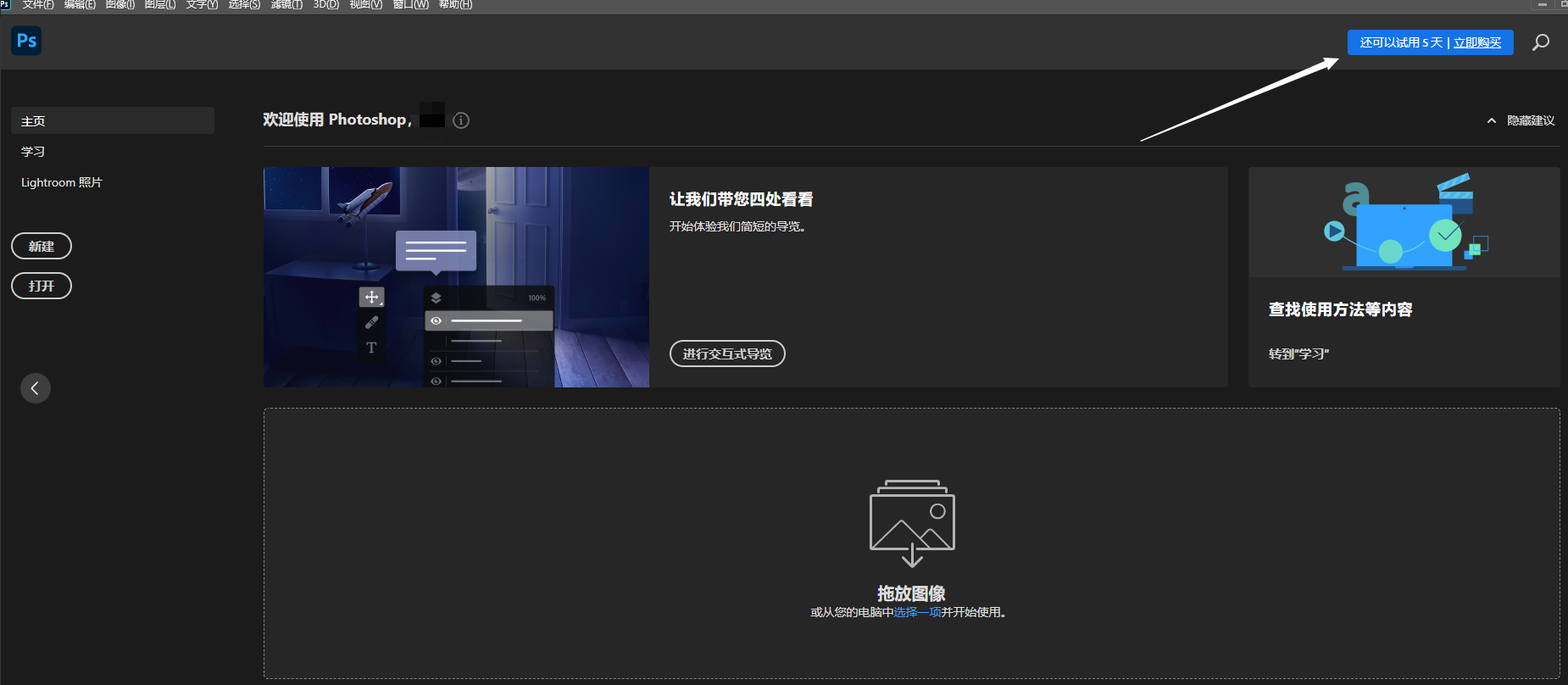
Task: Click the drop image placeholder icon
Action: click(912, 523)
